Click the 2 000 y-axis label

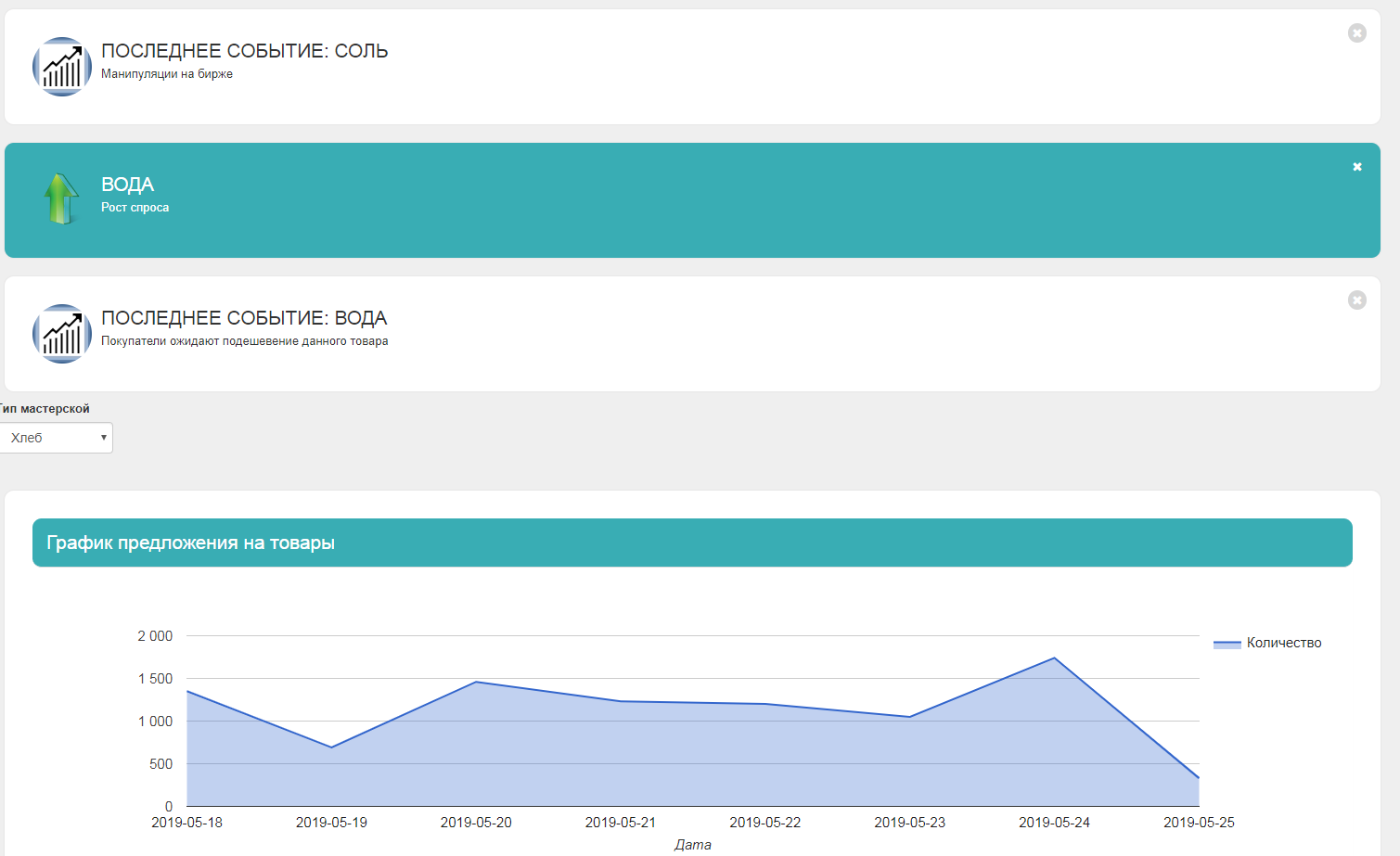155,636
